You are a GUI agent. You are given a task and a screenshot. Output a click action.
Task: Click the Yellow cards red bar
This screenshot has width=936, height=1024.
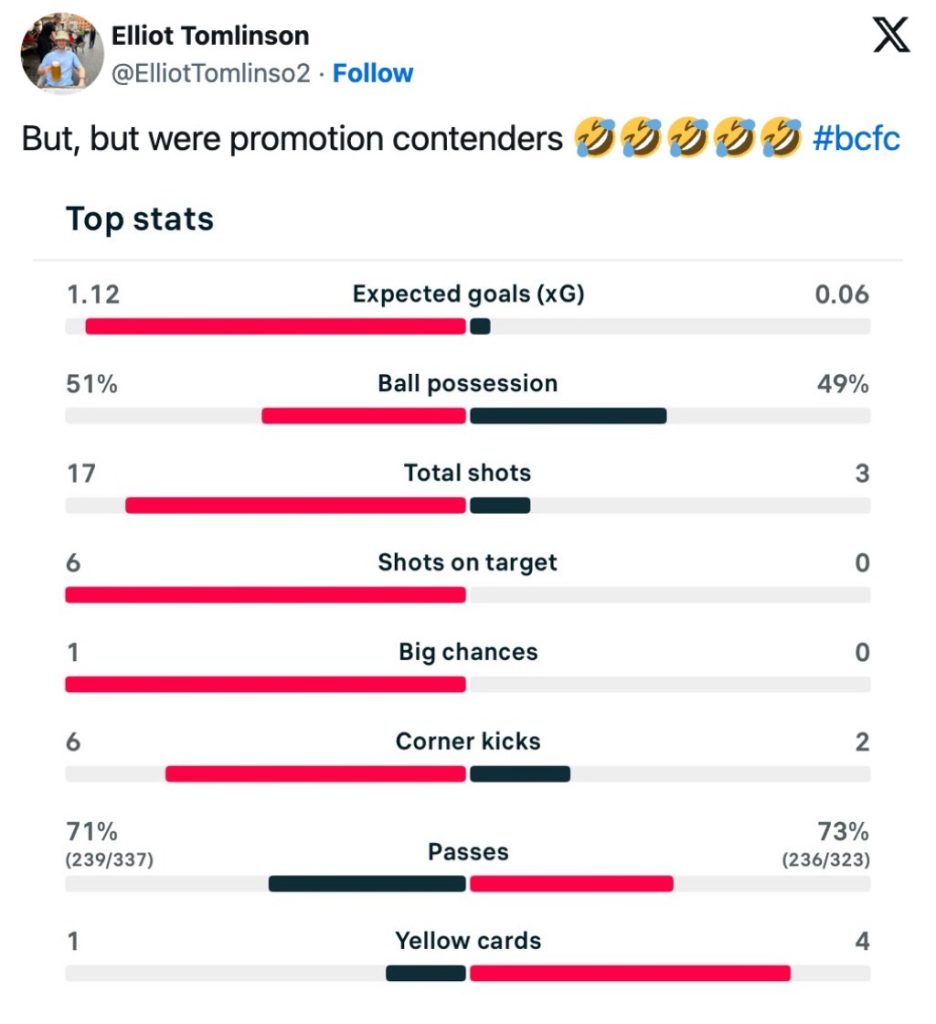coord(630,973)
